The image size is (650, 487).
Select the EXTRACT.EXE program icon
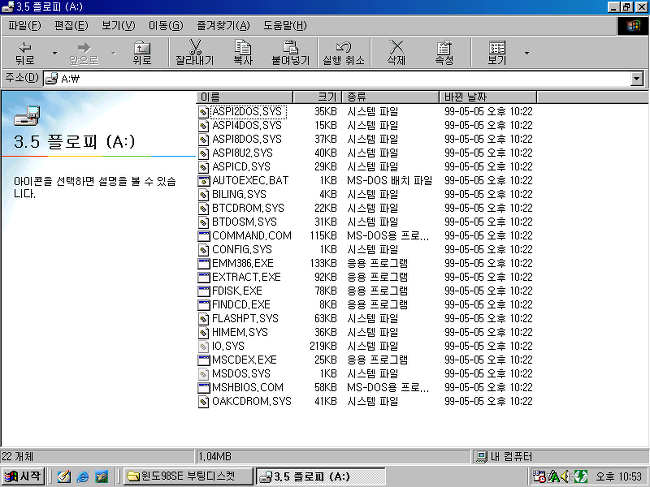(203, 277)
